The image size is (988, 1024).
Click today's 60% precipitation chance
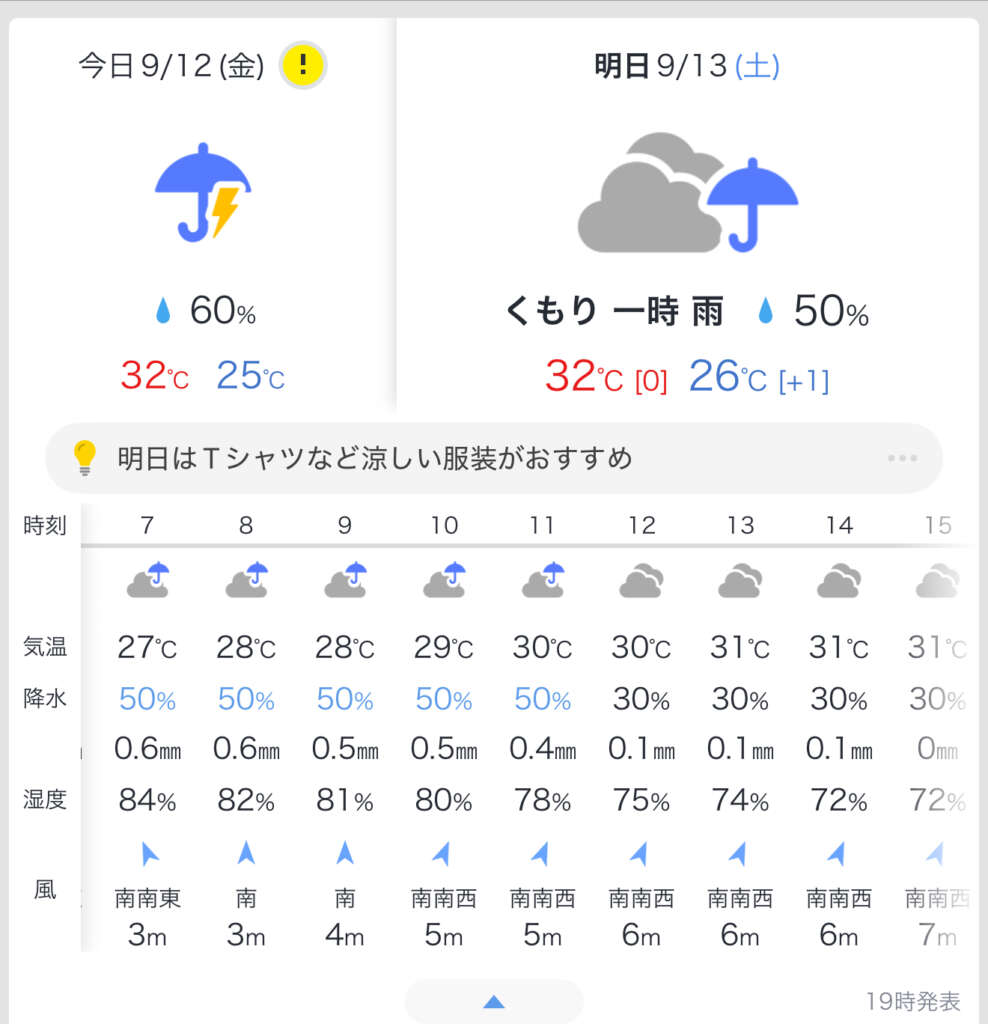[x=205, y=310]
